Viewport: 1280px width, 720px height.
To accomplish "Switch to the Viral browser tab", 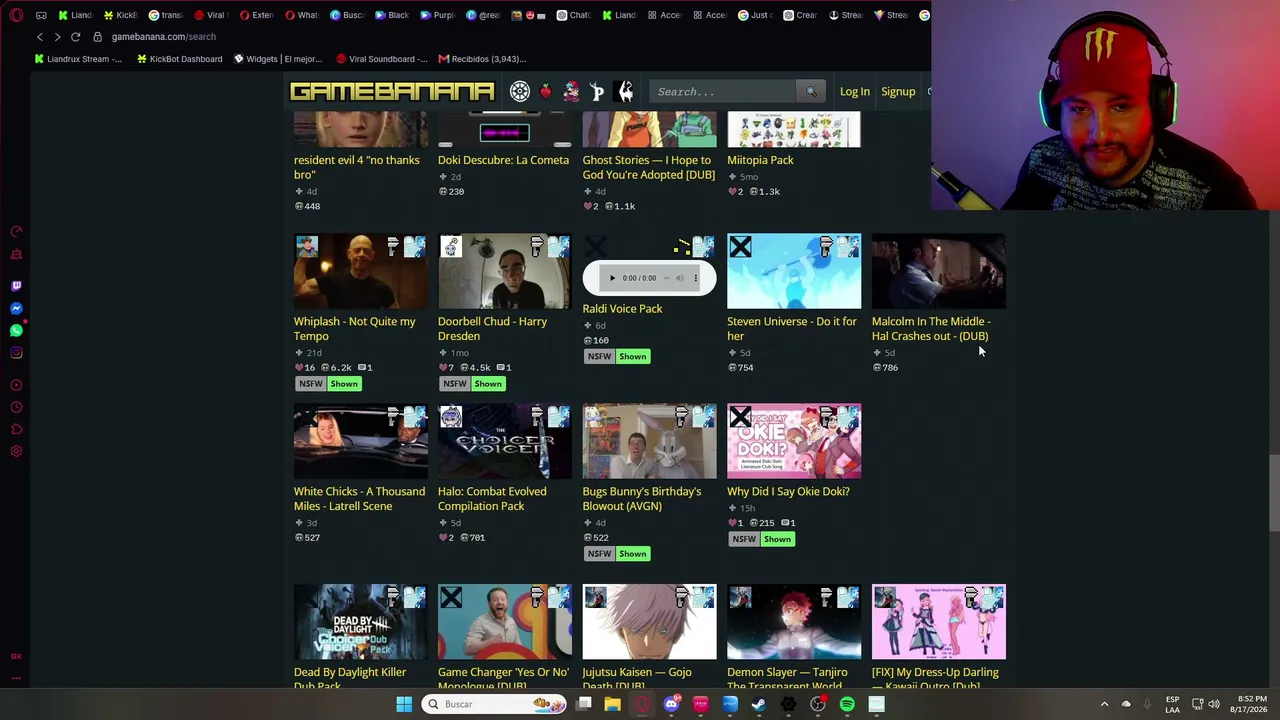I will [211, 15].
